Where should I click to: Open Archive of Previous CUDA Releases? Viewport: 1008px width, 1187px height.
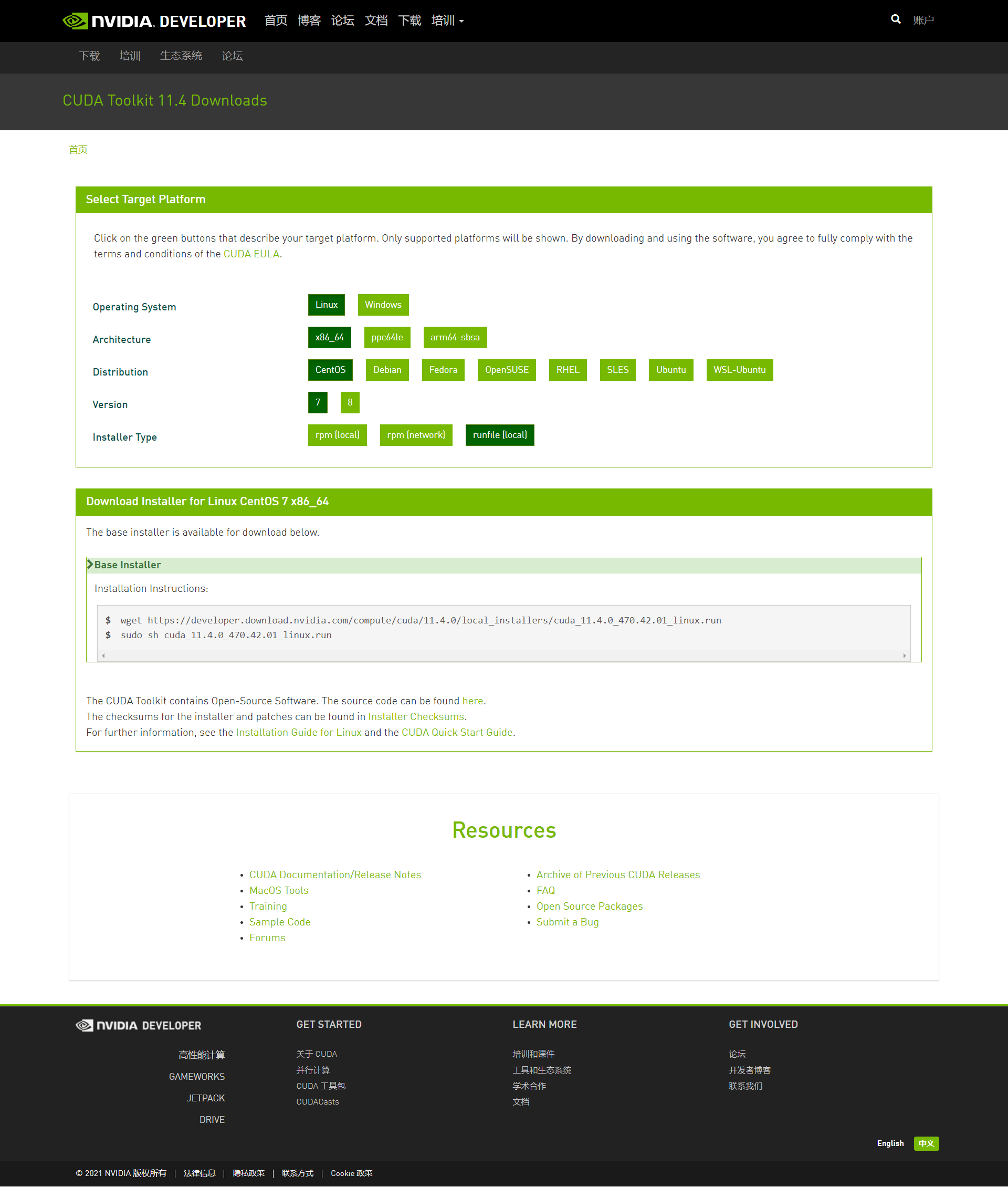point(618,875)
